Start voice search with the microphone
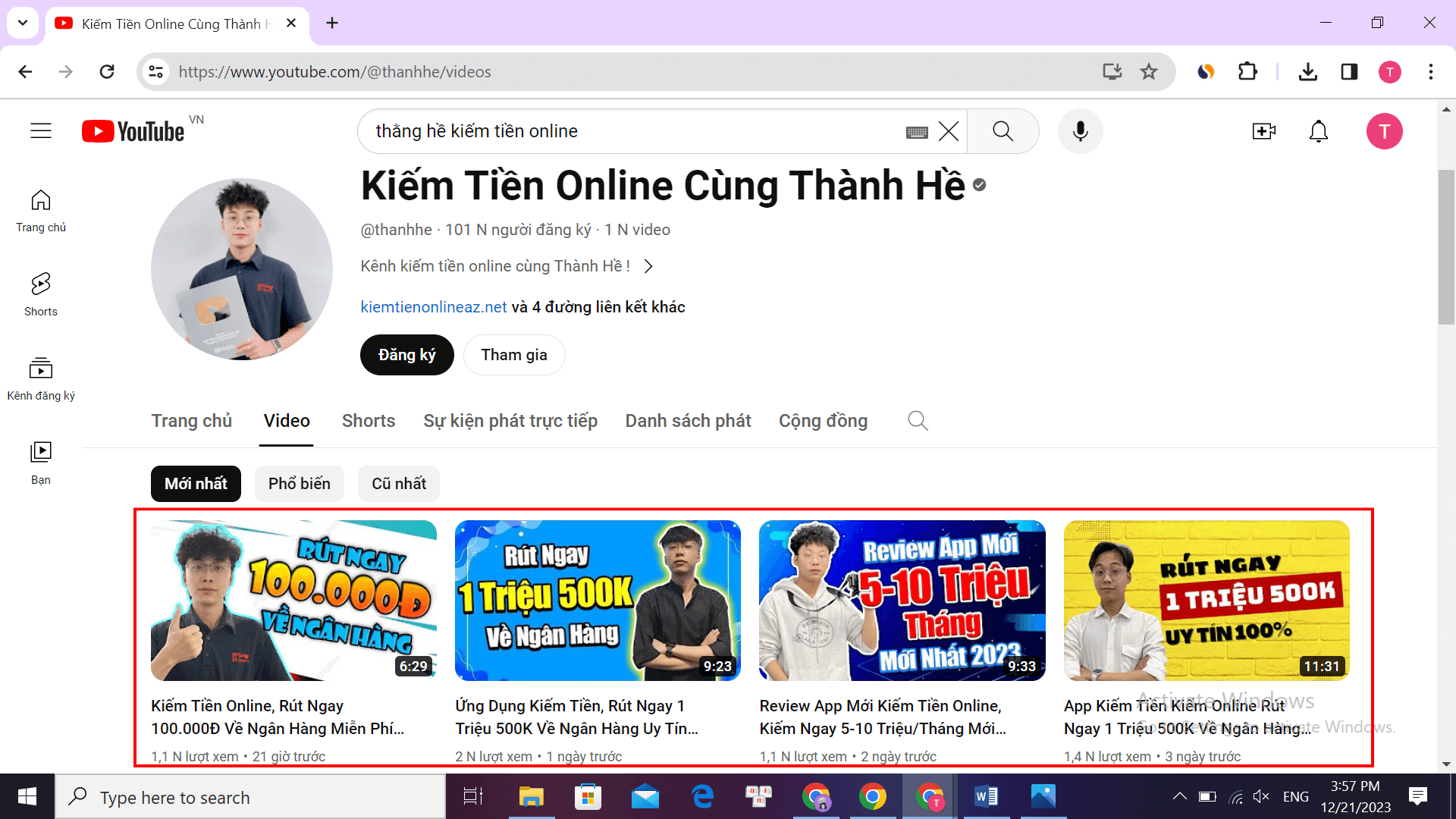 [1081, 131]
